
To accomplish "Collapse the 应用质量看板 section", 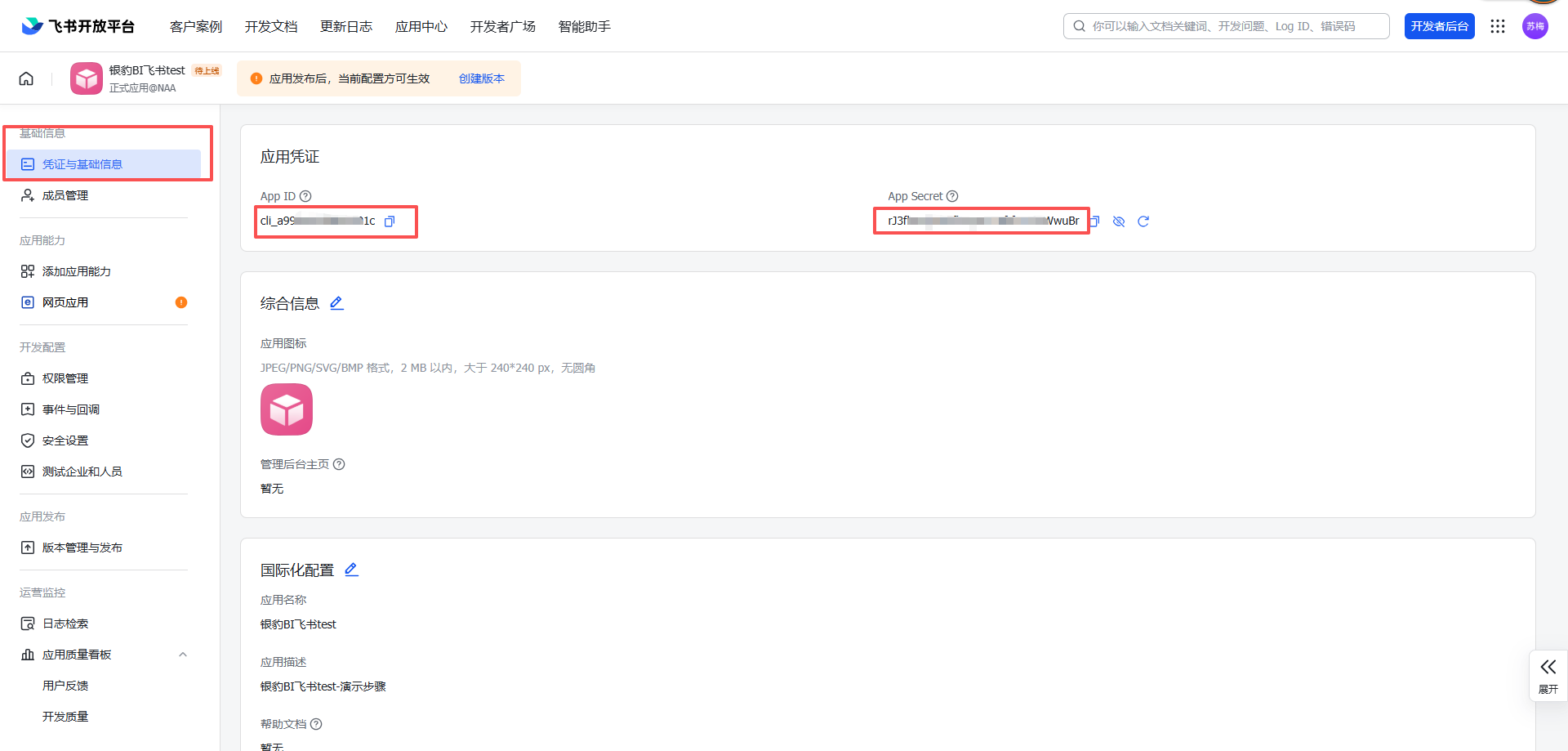I will click(183, 655).
